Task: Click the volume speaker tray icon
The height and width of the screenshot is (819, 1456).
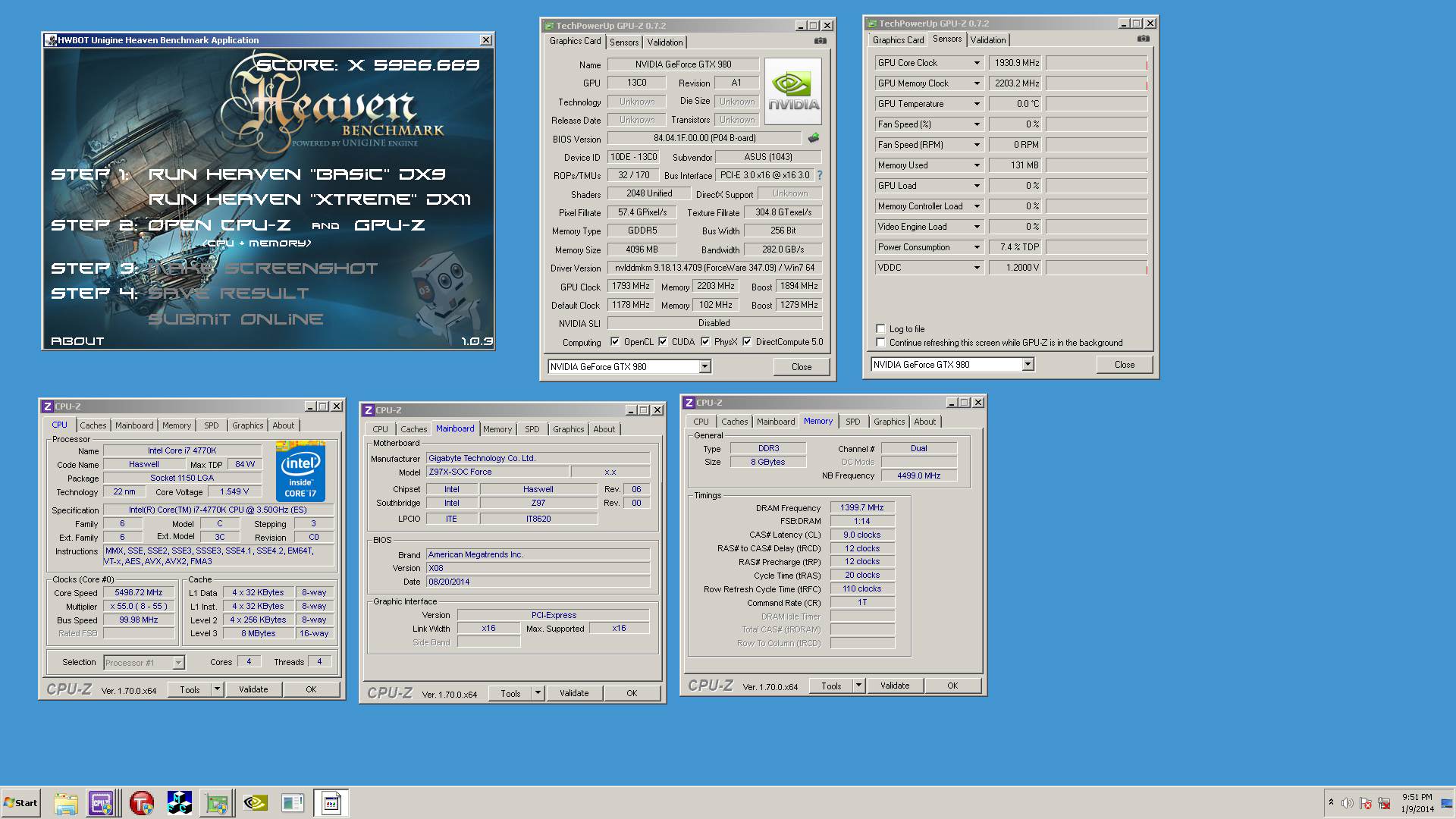Action: 1347,803
